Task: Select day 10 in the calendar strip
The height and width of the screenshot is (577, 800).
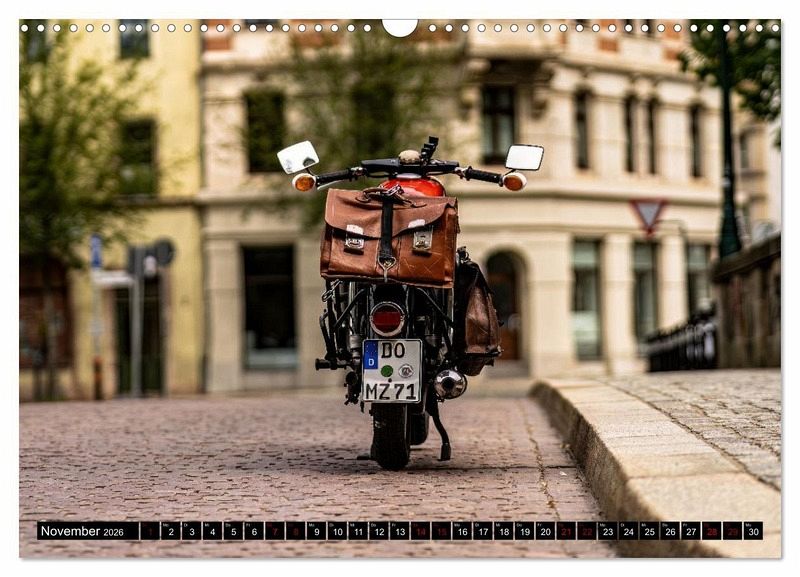Action: [337, 531]
